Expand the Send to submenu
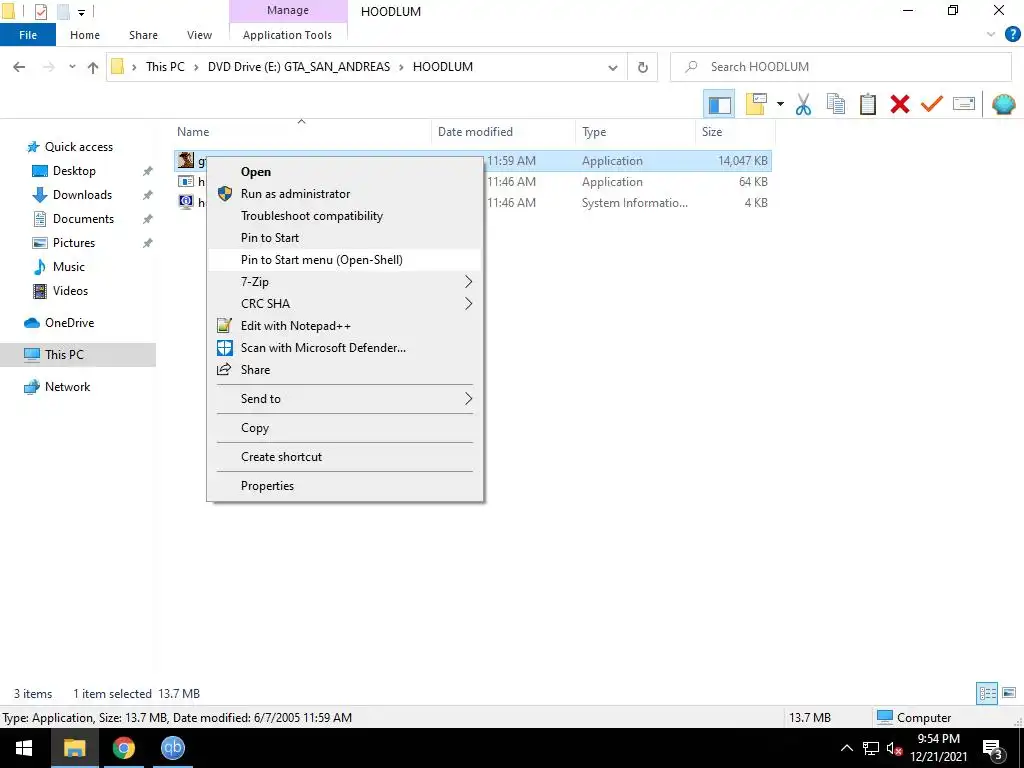1024x768 pixels. tap(344, 399)
